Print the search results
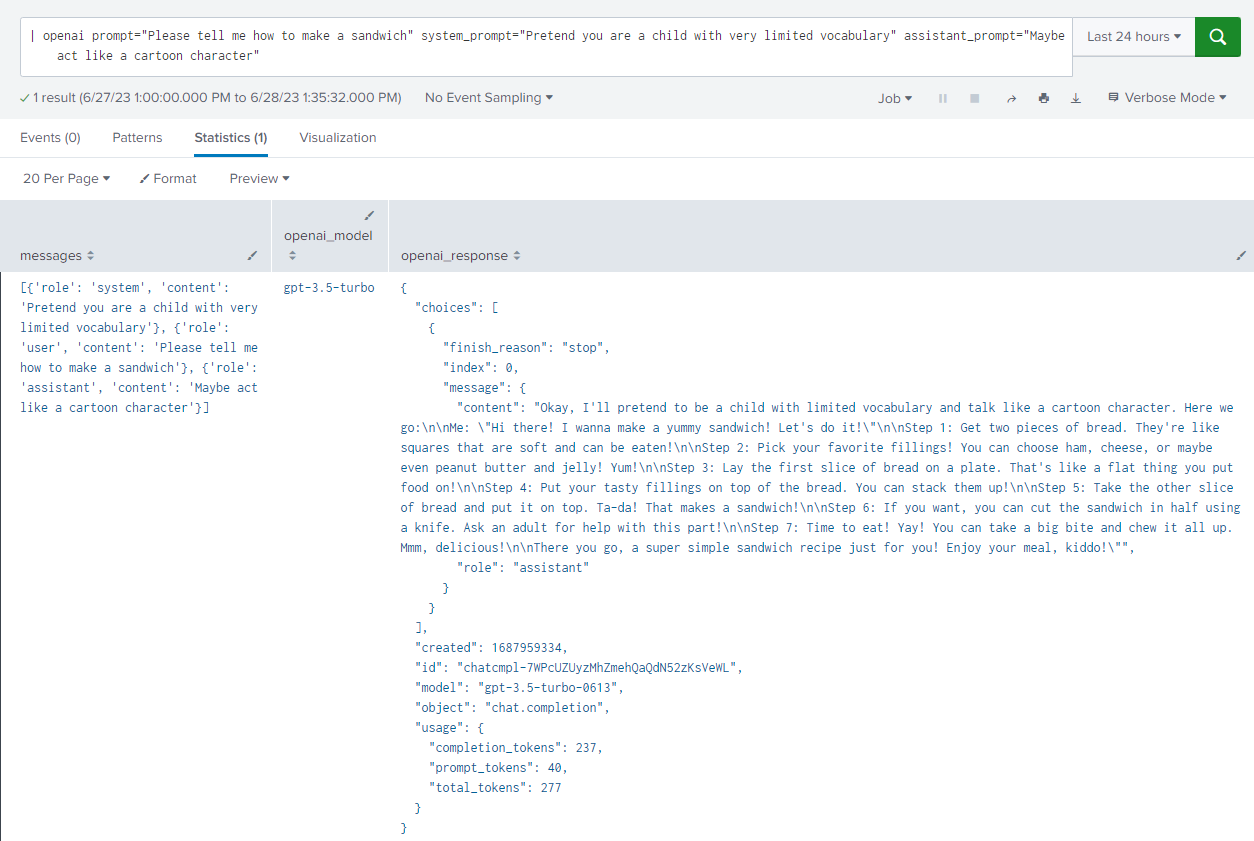This screenshot has width=1254, height=841. (x=1044, y=97)
